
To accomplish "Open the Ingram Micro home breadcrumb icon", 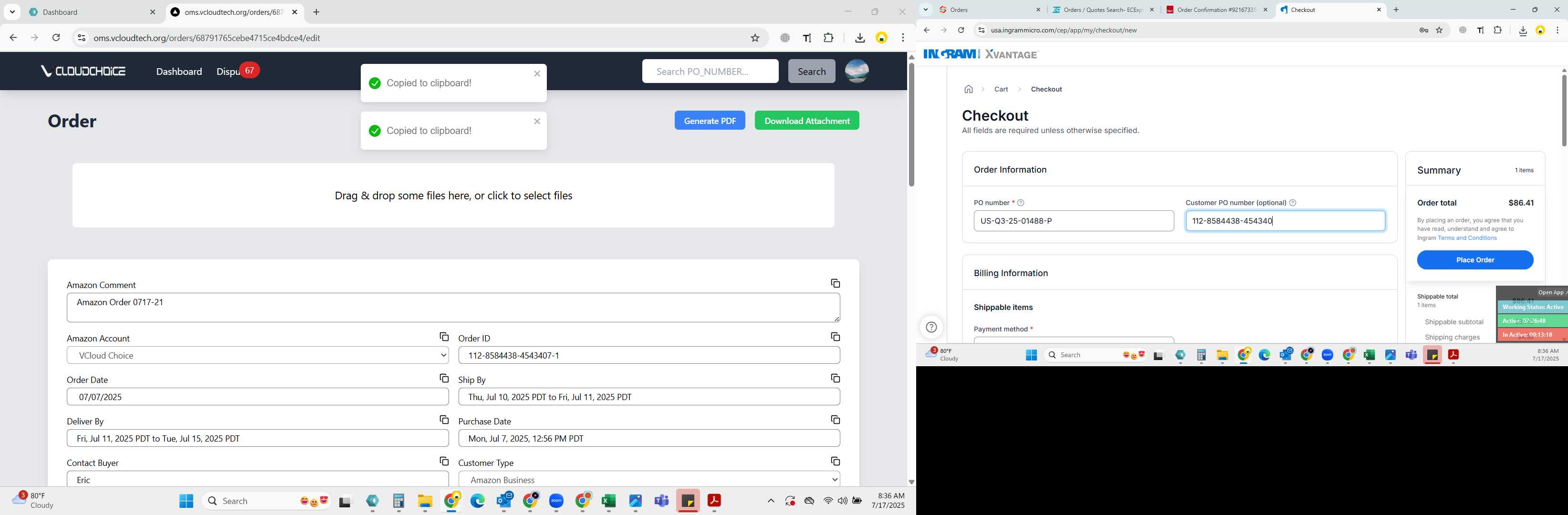I will pyautogui.click(x=969, y=89).
